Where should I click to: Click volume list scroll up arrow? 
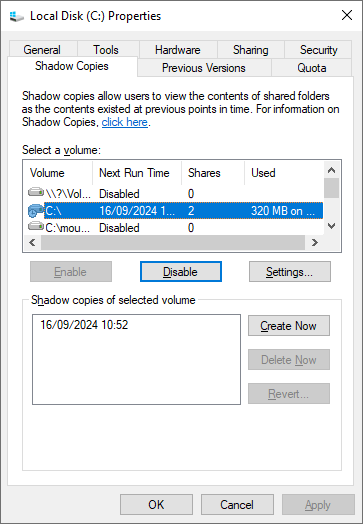tap(331, 170)
